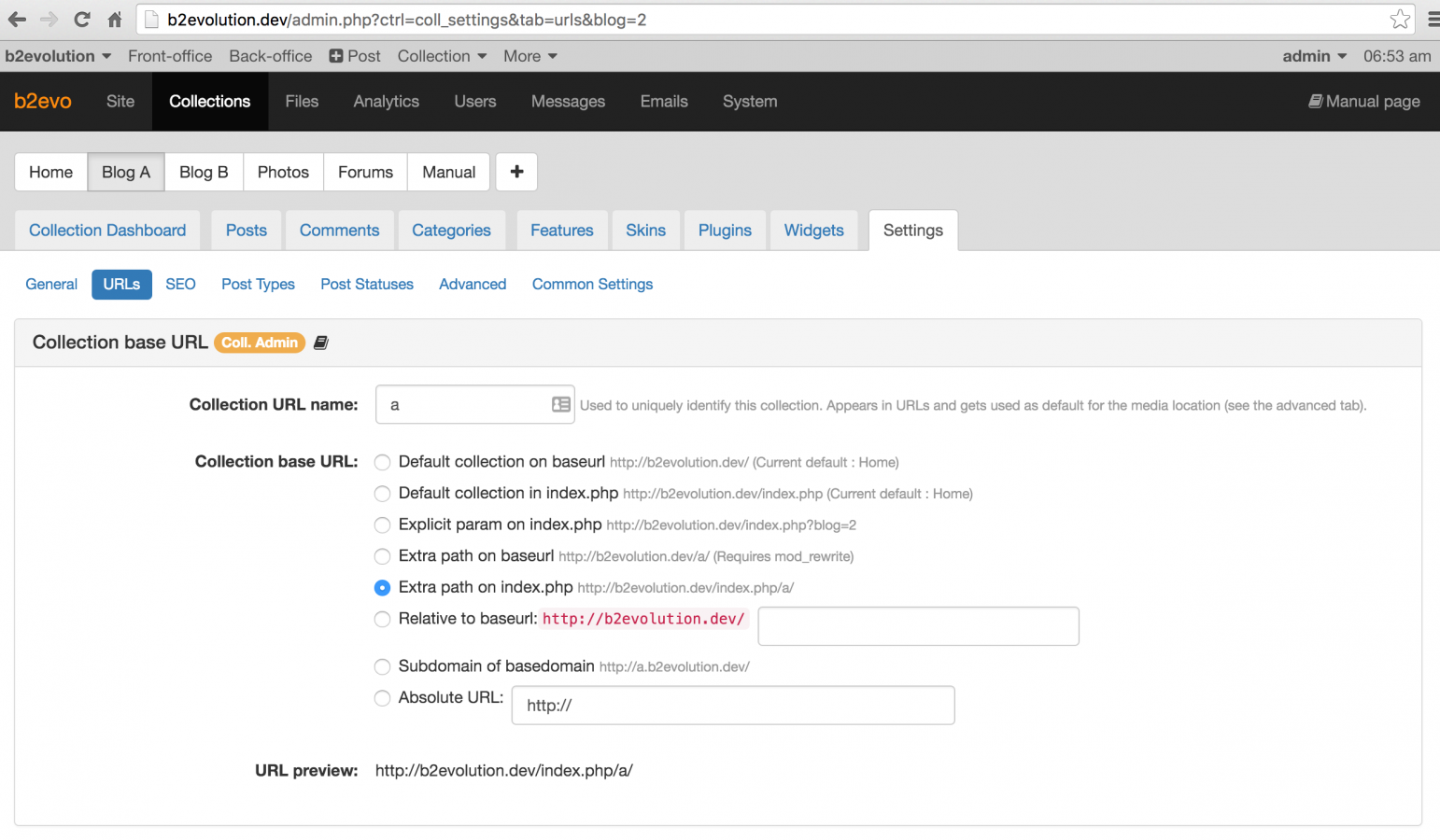Click the Absolute URL text field

(732, 705)
